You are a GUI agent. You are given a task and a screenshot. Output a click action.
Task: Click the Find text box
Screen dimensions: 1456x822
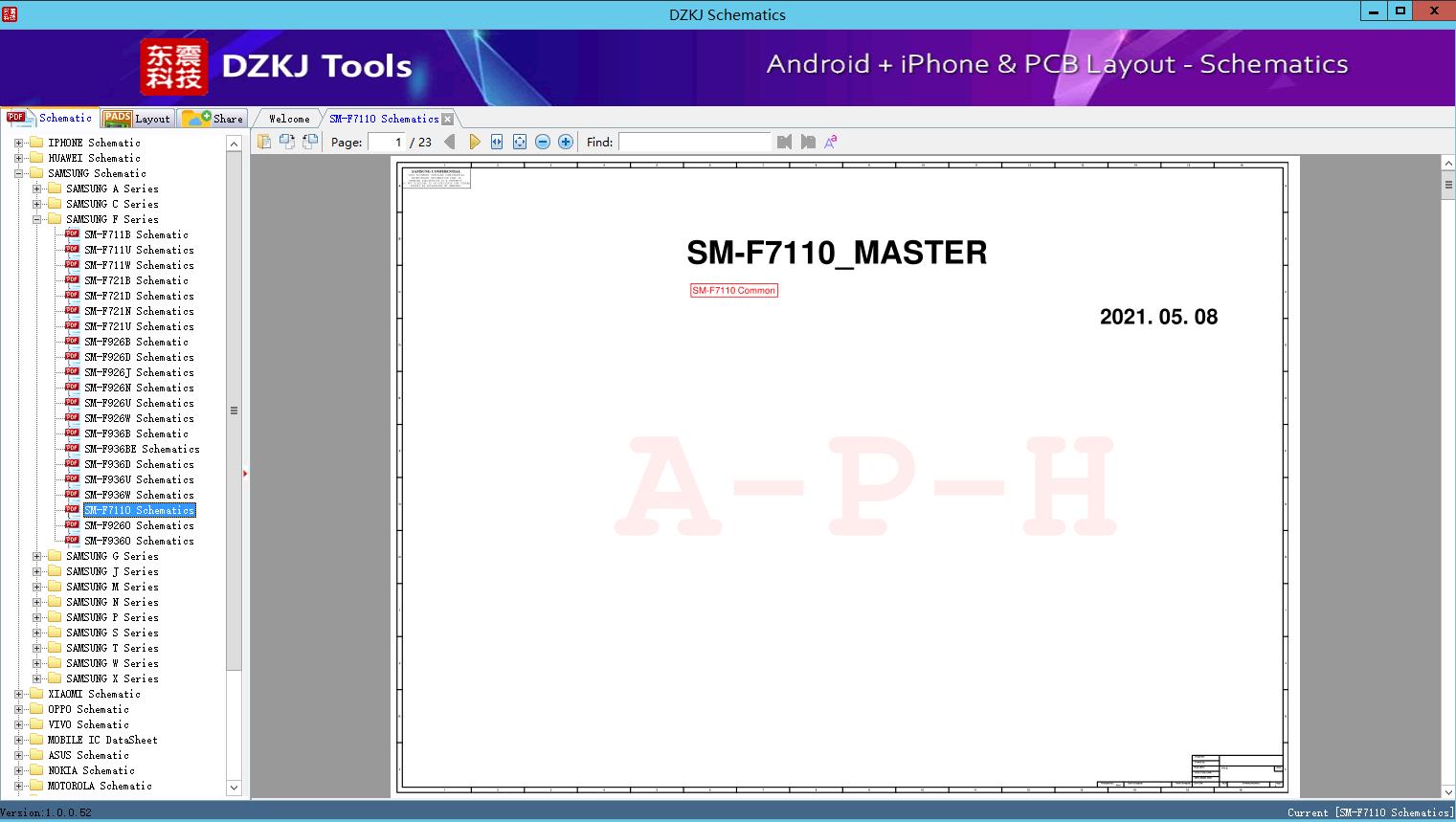click(x=694, y=142)
